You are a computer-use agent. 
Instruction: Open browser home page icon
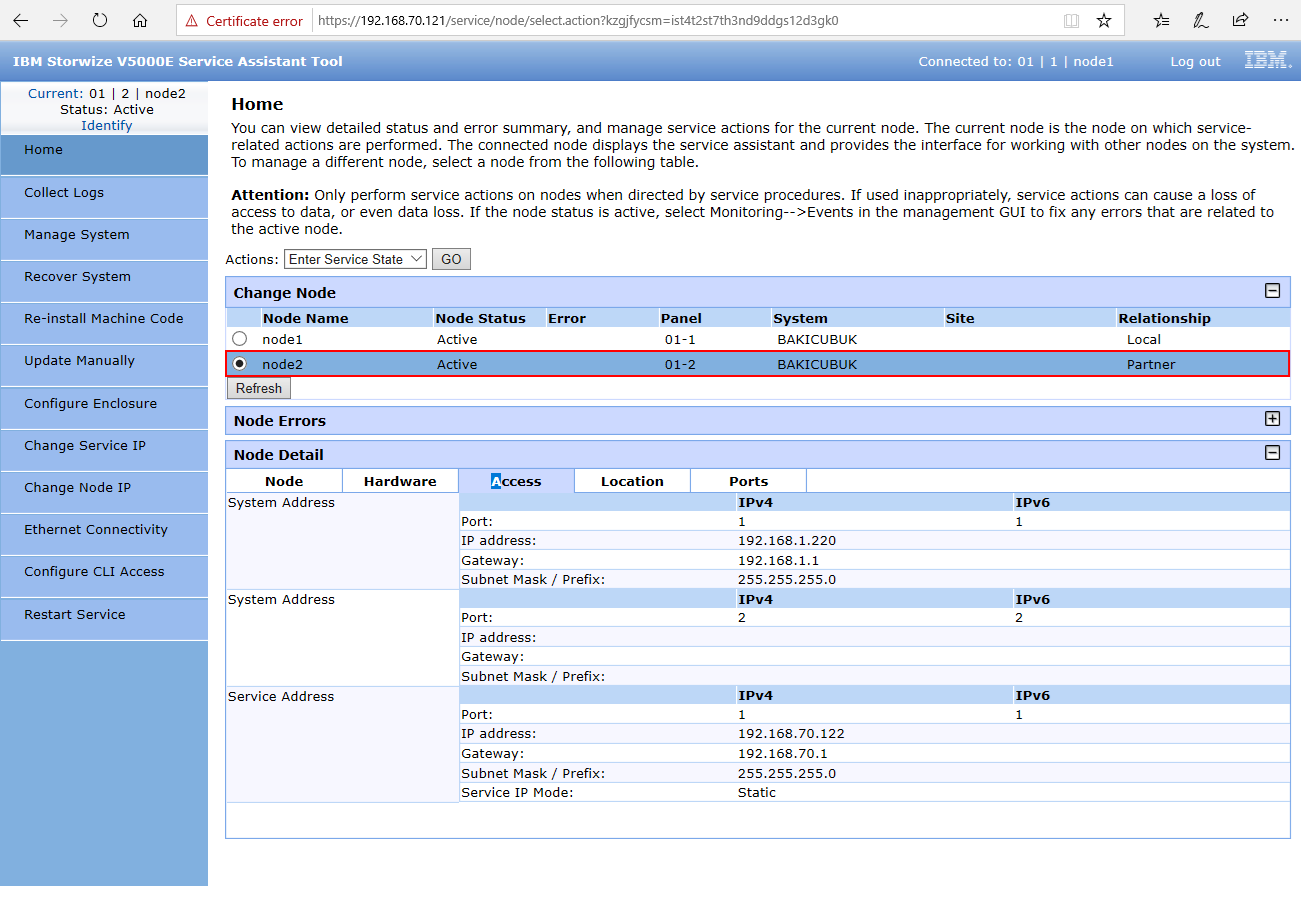[x=140, y=20]
